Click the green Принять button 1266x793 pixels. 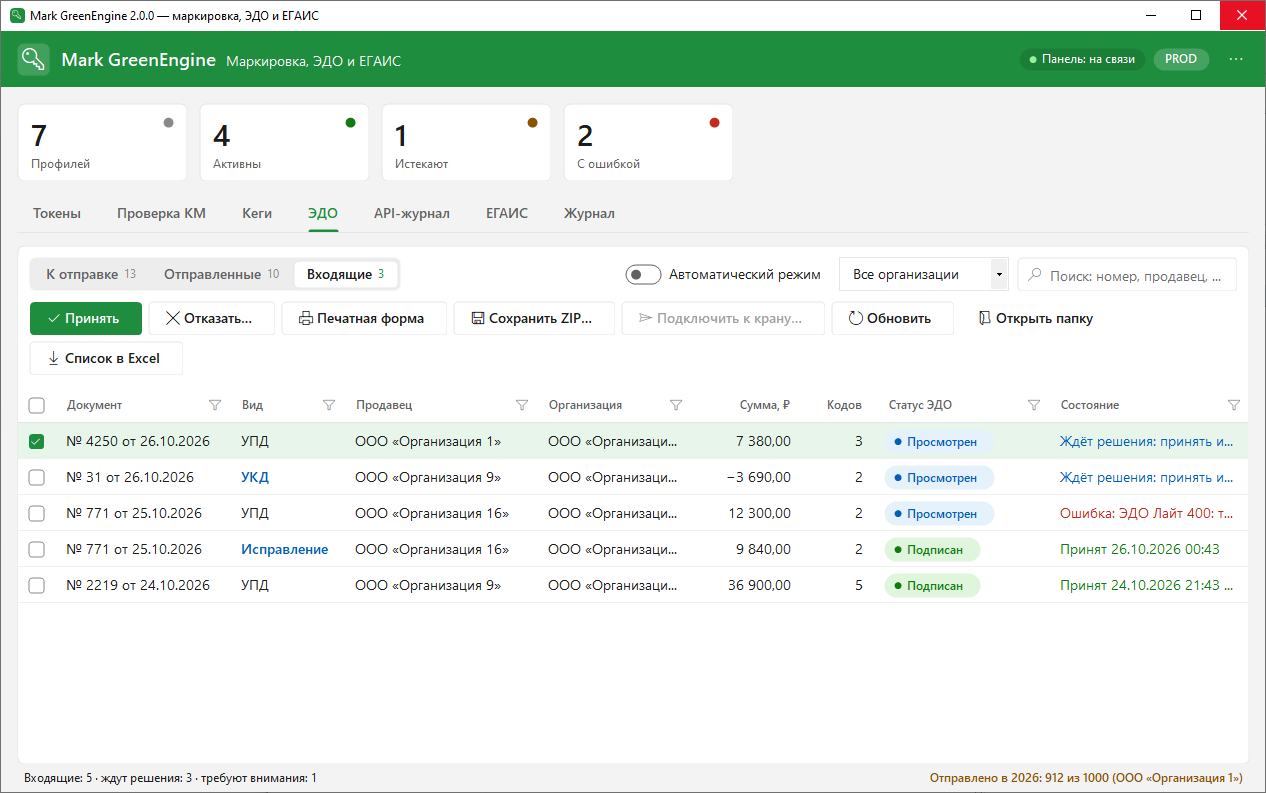point(86,318)
